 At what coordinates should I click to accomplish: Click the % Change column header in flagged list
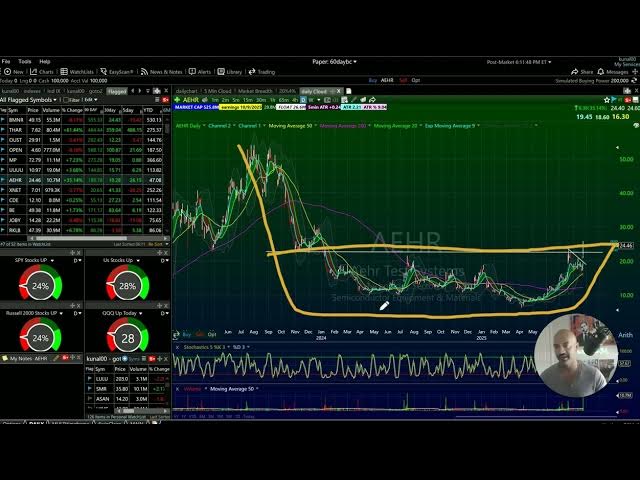coord(72,110)
